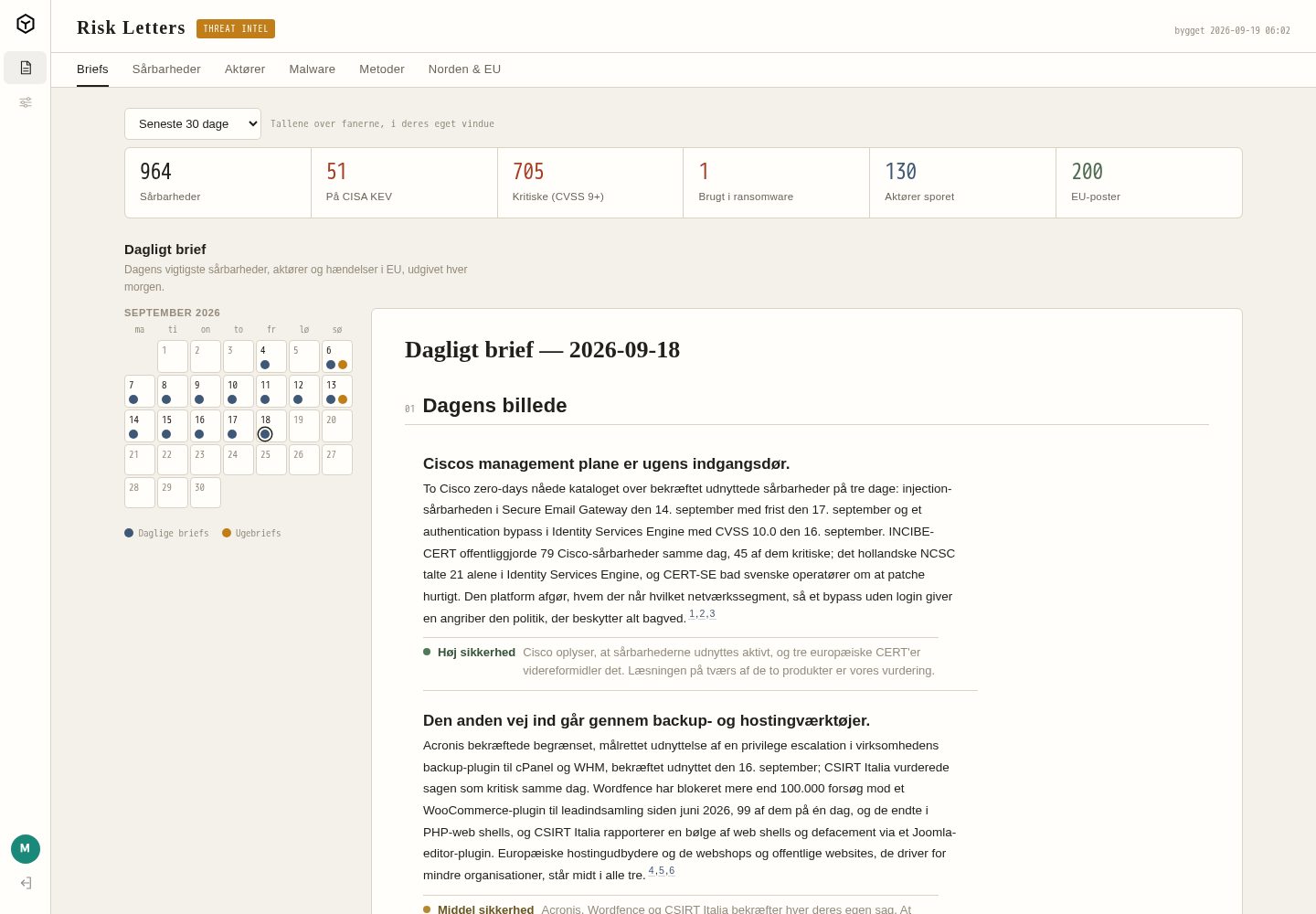Click the Risk Letters cube logo
This screenshot has width=1316, height=914.
pyautogui.click(x=26, y=24)
